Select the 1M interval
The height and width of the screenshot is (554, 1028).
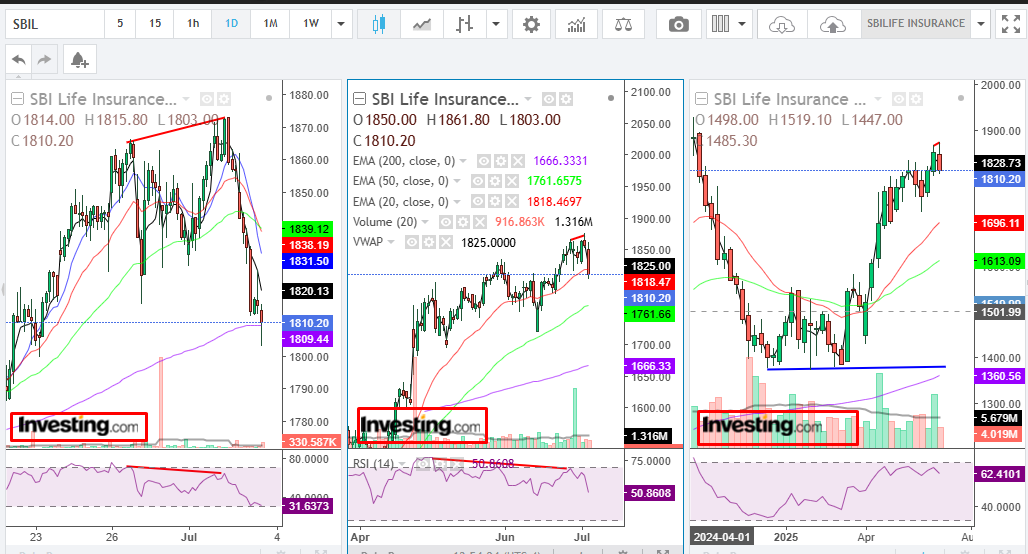click(x=270, y=24)
